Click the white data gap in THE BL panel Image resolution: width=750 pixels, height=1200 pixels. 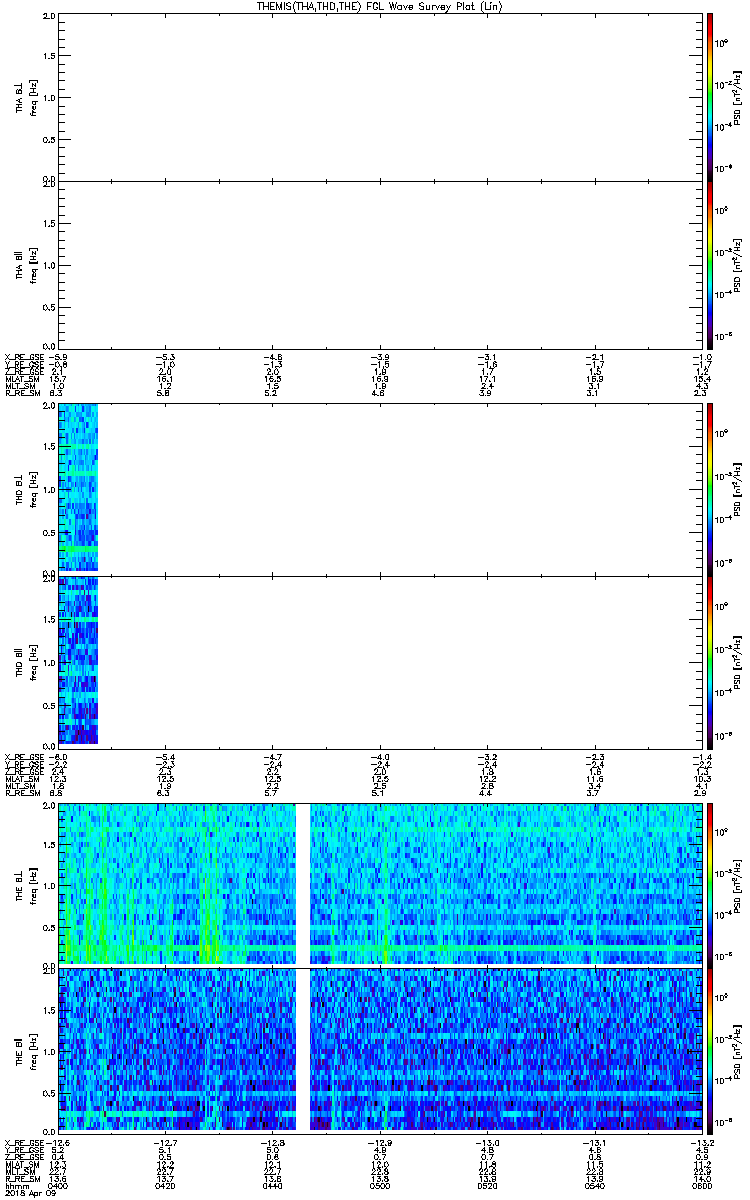[x=304, y=883]
